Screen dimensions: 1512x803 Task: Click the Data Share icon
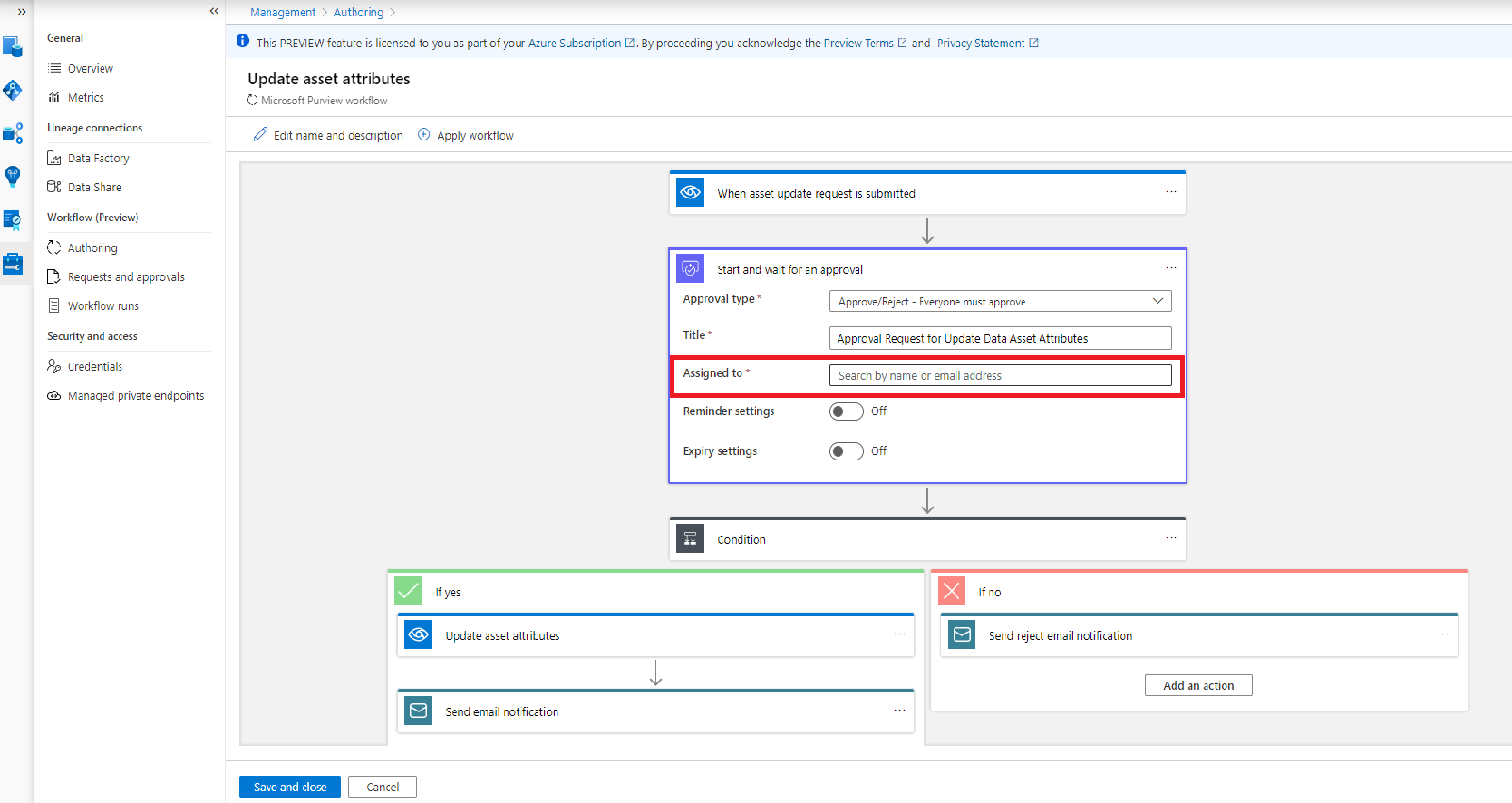(x=54, y=187)
